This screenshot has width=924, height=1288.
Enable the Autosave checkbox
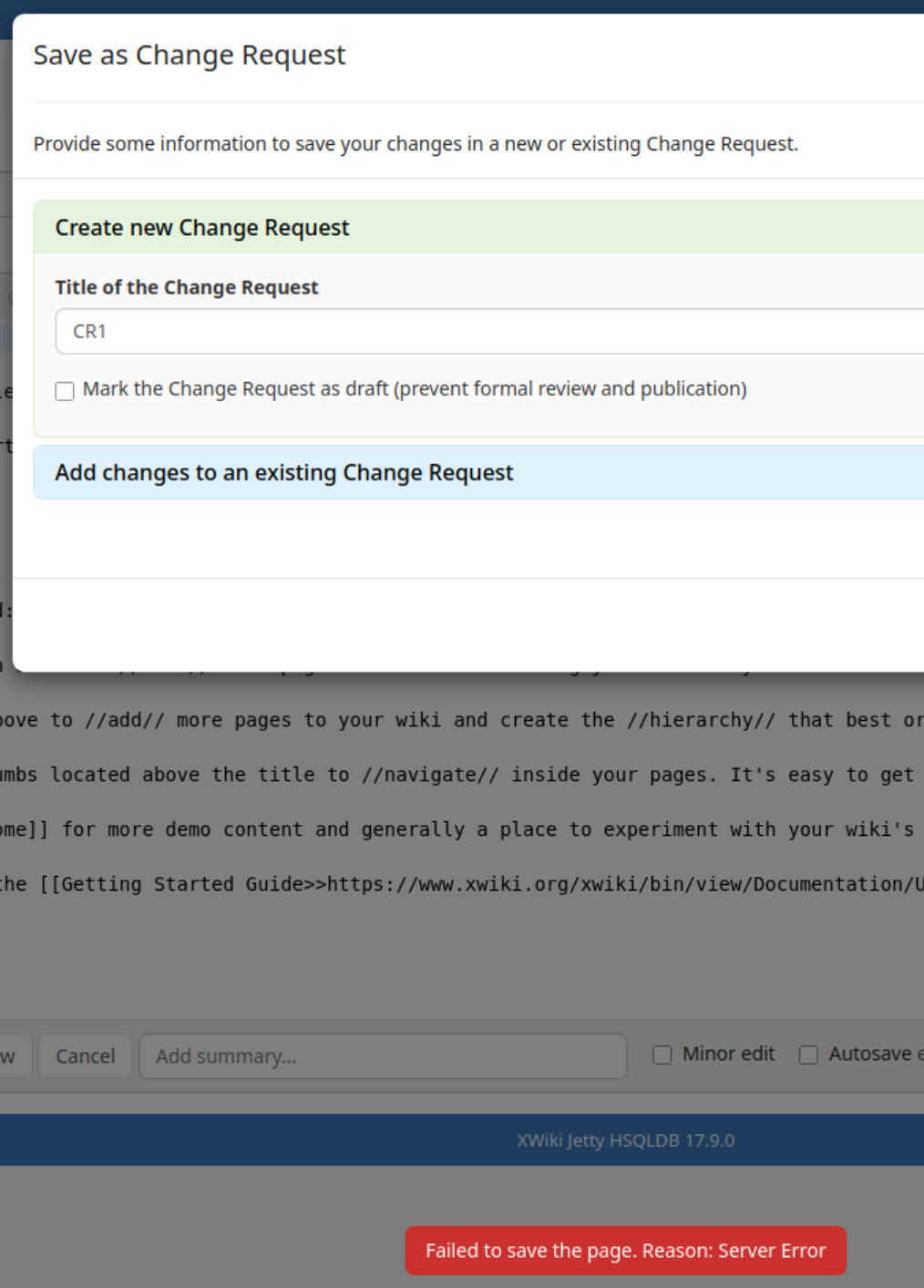tap(808, 1055)
